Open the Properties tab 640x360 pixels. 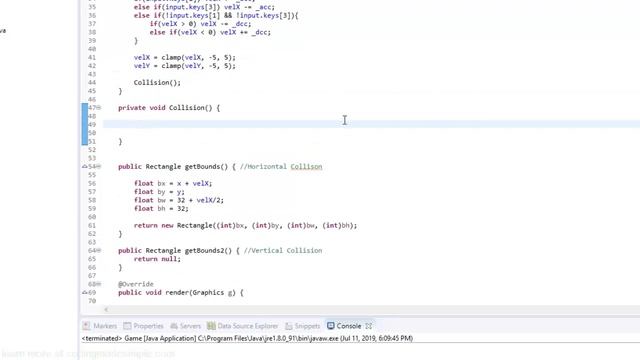tap(143, 326)
